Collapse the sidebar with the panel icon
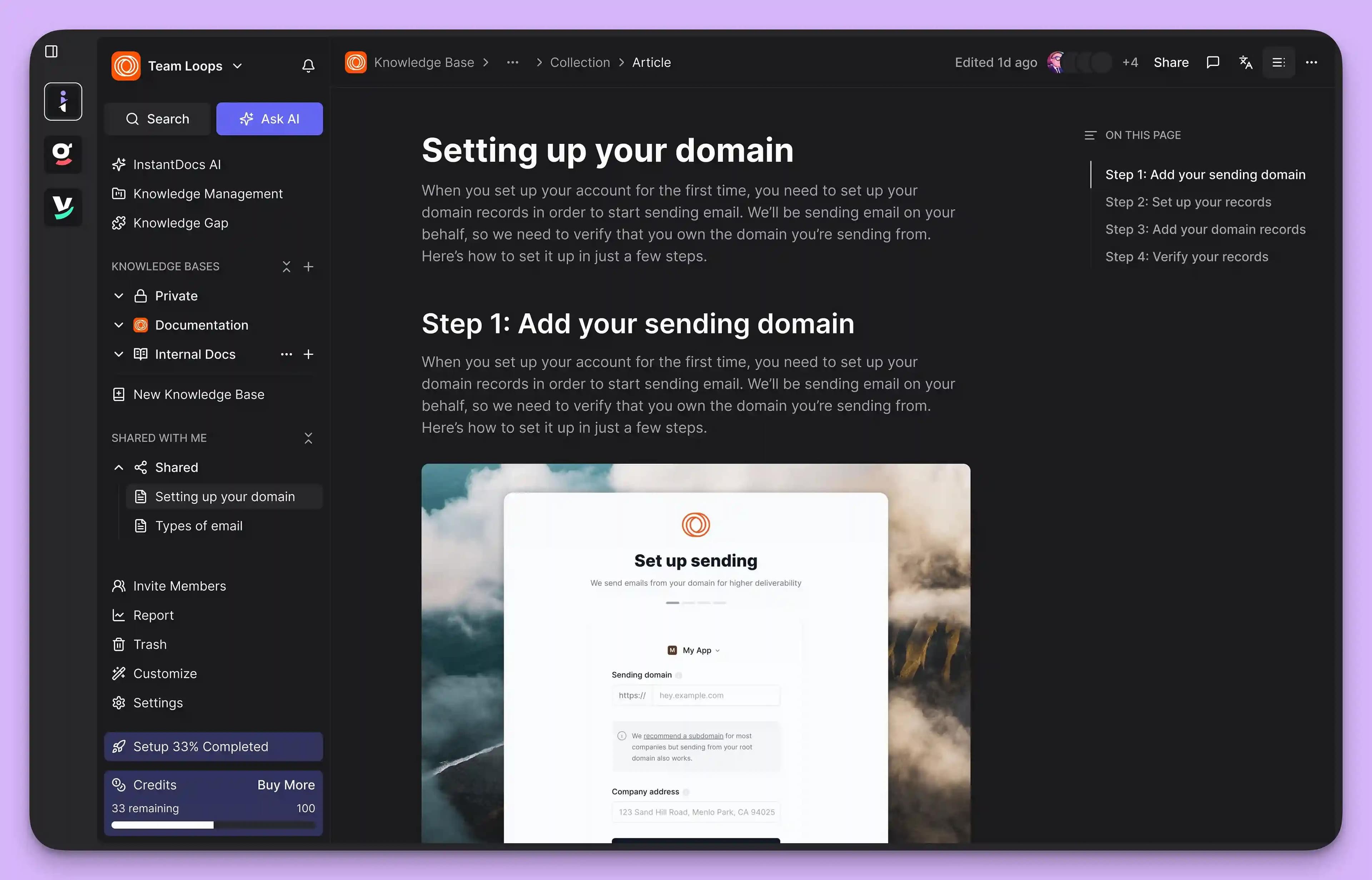The image size is (1372, 880). pyautogui.click(x=51, y=51)
